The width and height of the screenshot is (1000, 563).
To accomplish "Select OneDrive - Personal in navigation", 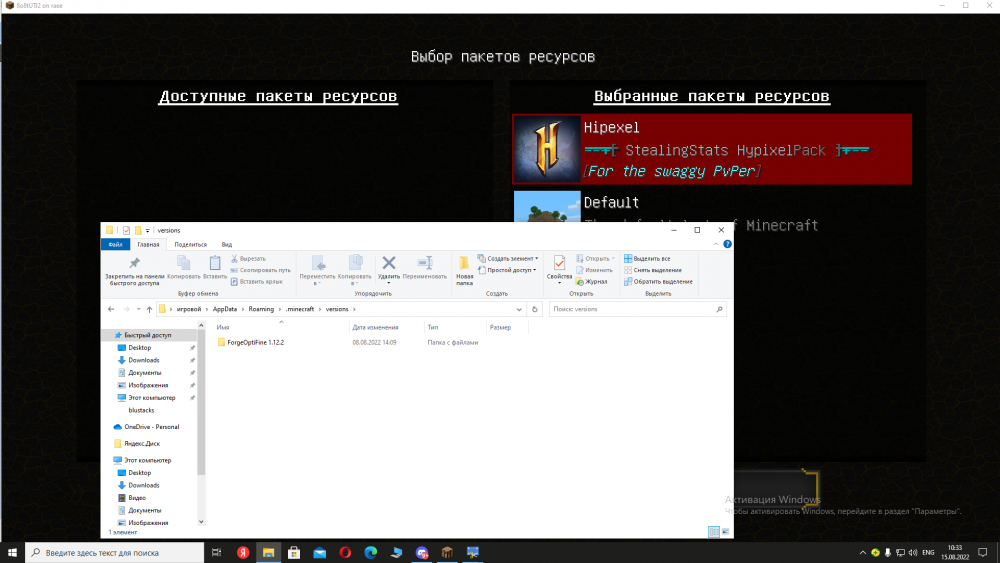I will [x=151, y=427].
